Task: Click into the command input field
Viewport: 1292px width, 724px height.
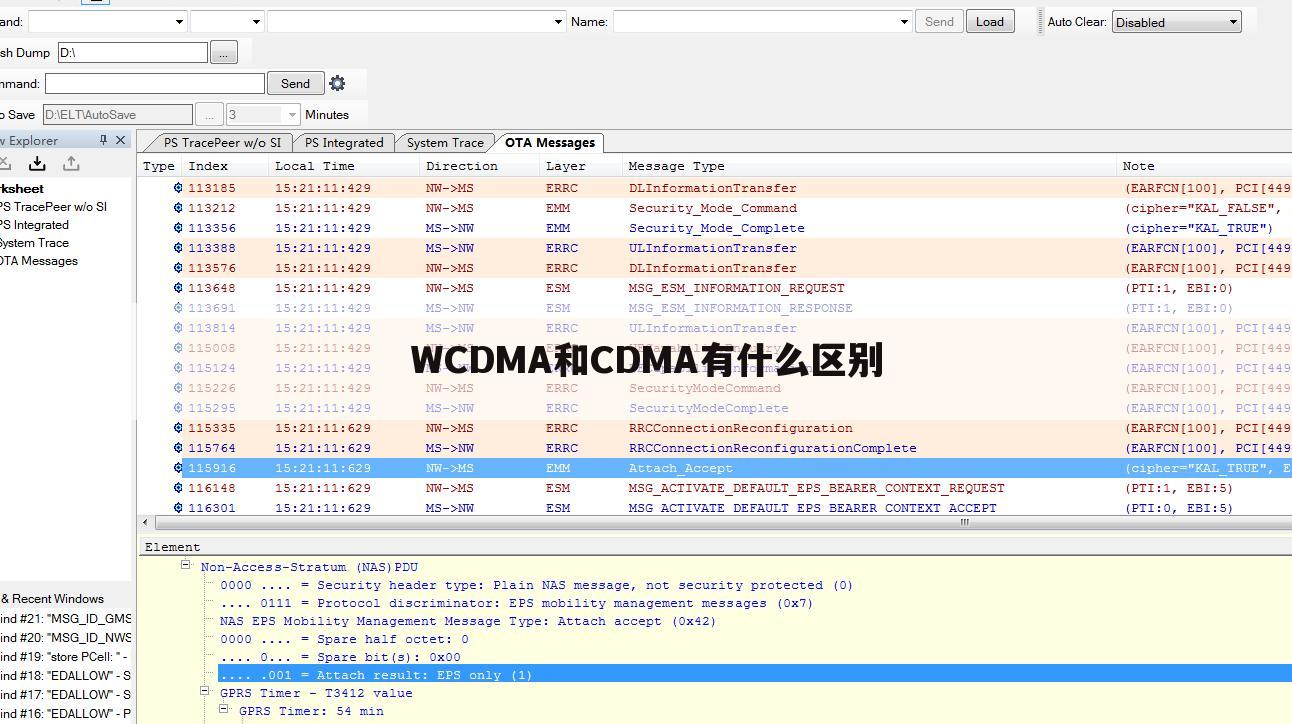Action: pos(155,83)
